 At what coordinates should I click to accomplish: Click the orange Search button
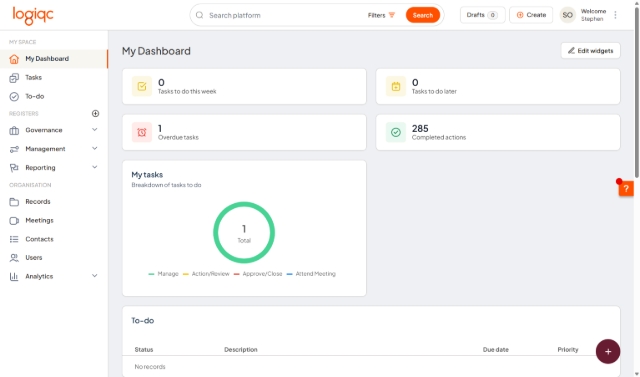(x=422, y=15)
